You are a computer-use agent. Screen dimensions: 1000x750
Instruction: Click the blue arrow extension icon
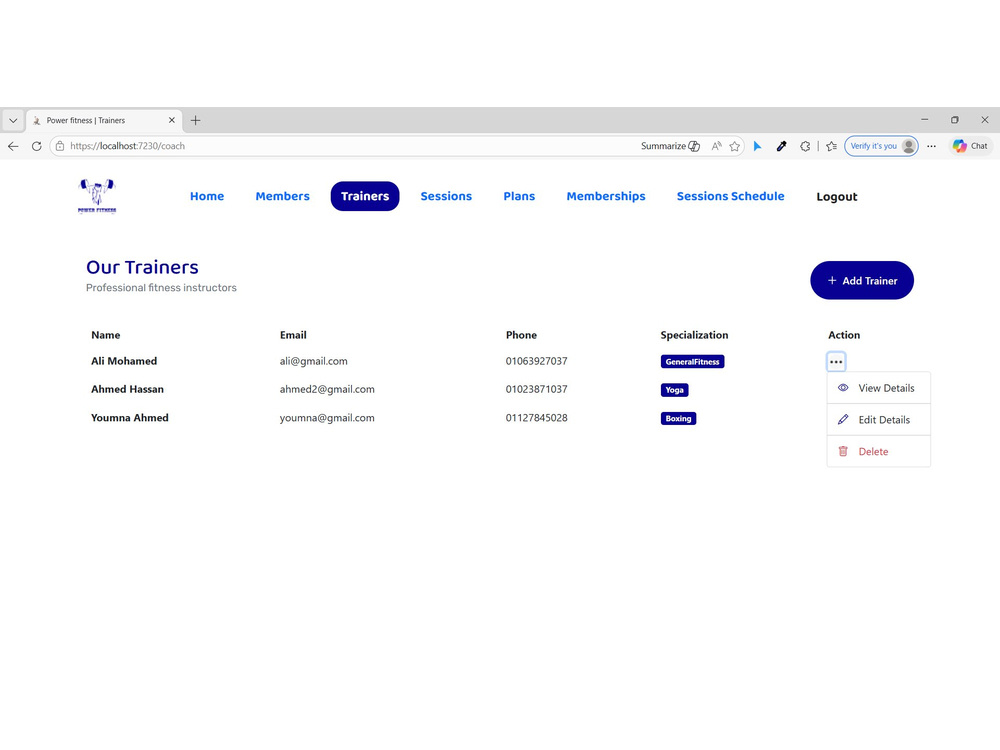(758, 146)
